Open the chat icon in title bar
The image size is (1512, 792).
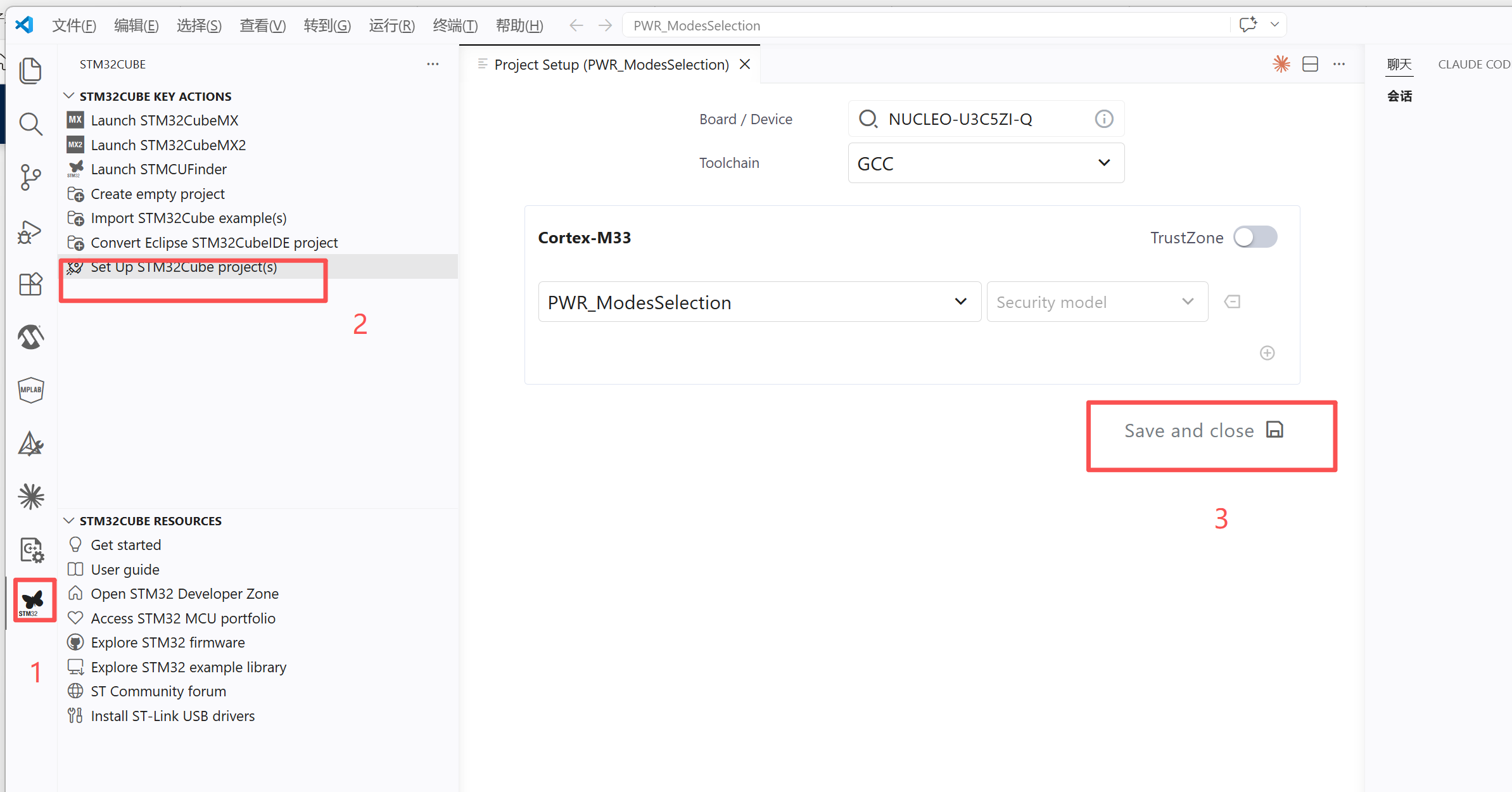(1248, 25)
